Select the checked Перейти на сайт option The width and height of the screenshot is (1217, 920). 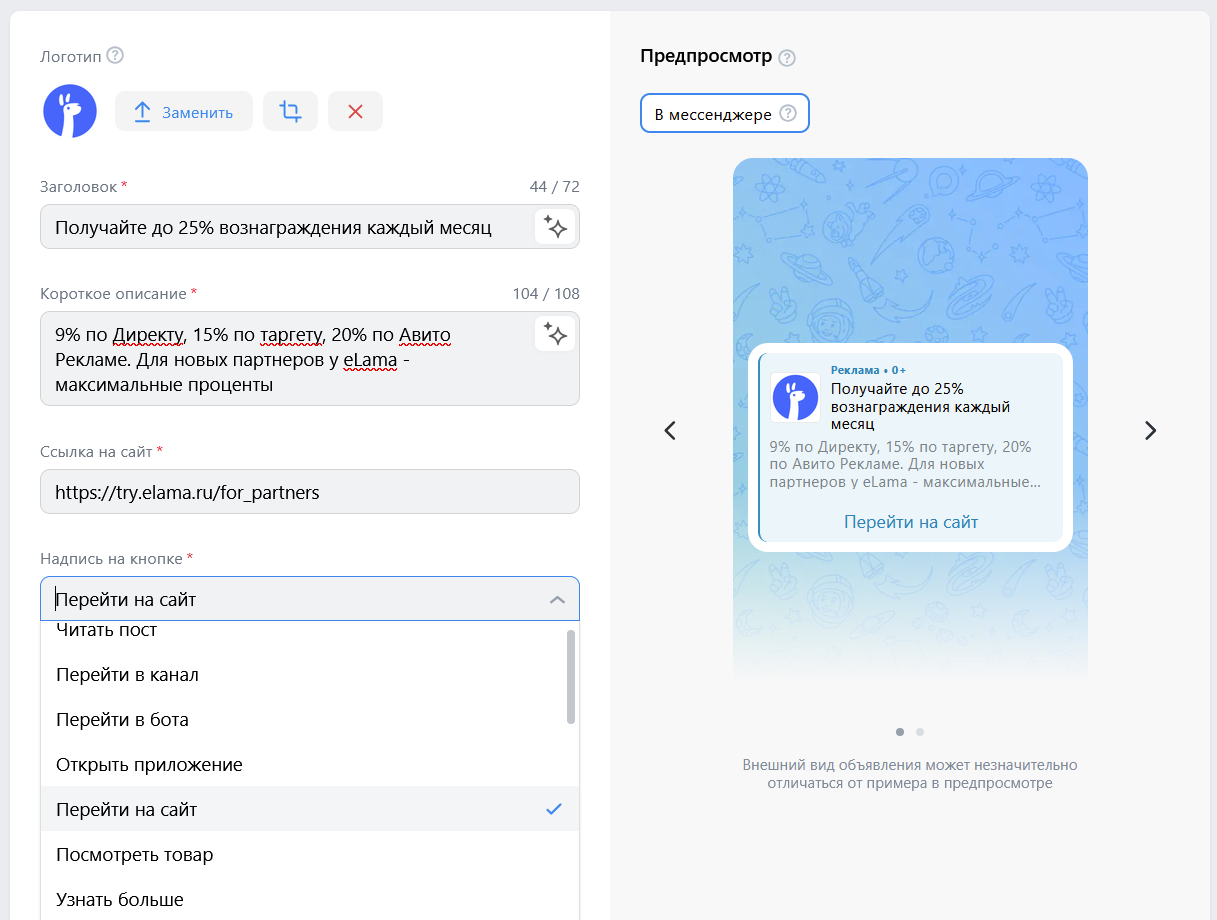coord(310,809)
